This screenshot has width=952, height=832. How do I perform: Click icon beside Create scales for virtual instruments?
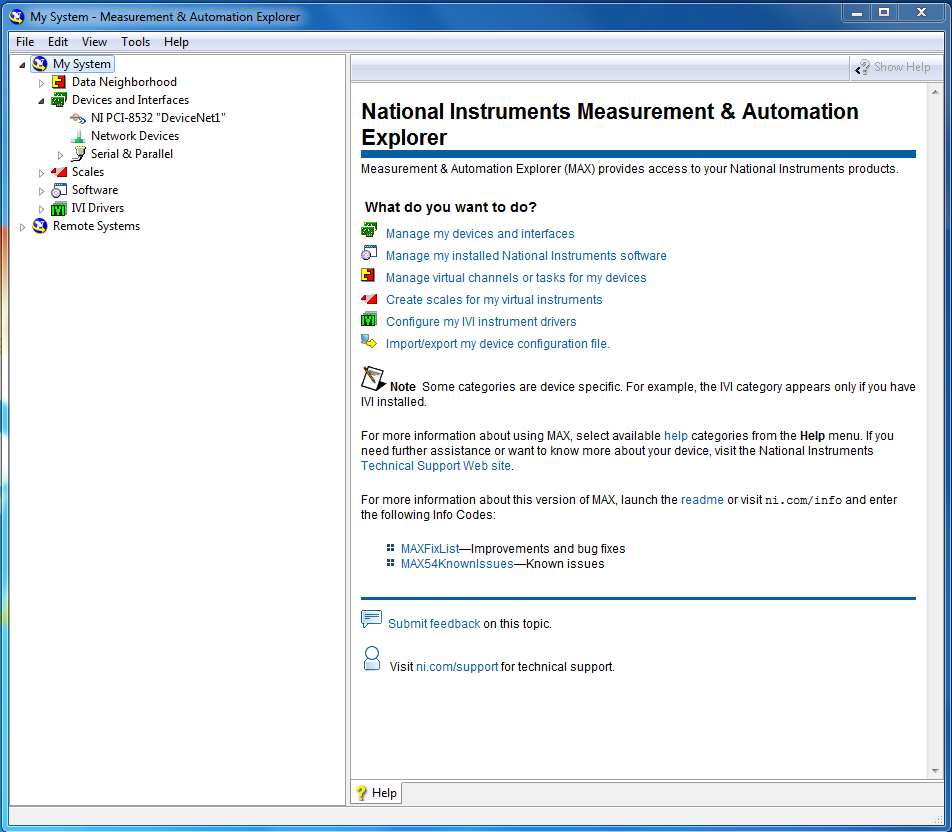pos(369,299)
